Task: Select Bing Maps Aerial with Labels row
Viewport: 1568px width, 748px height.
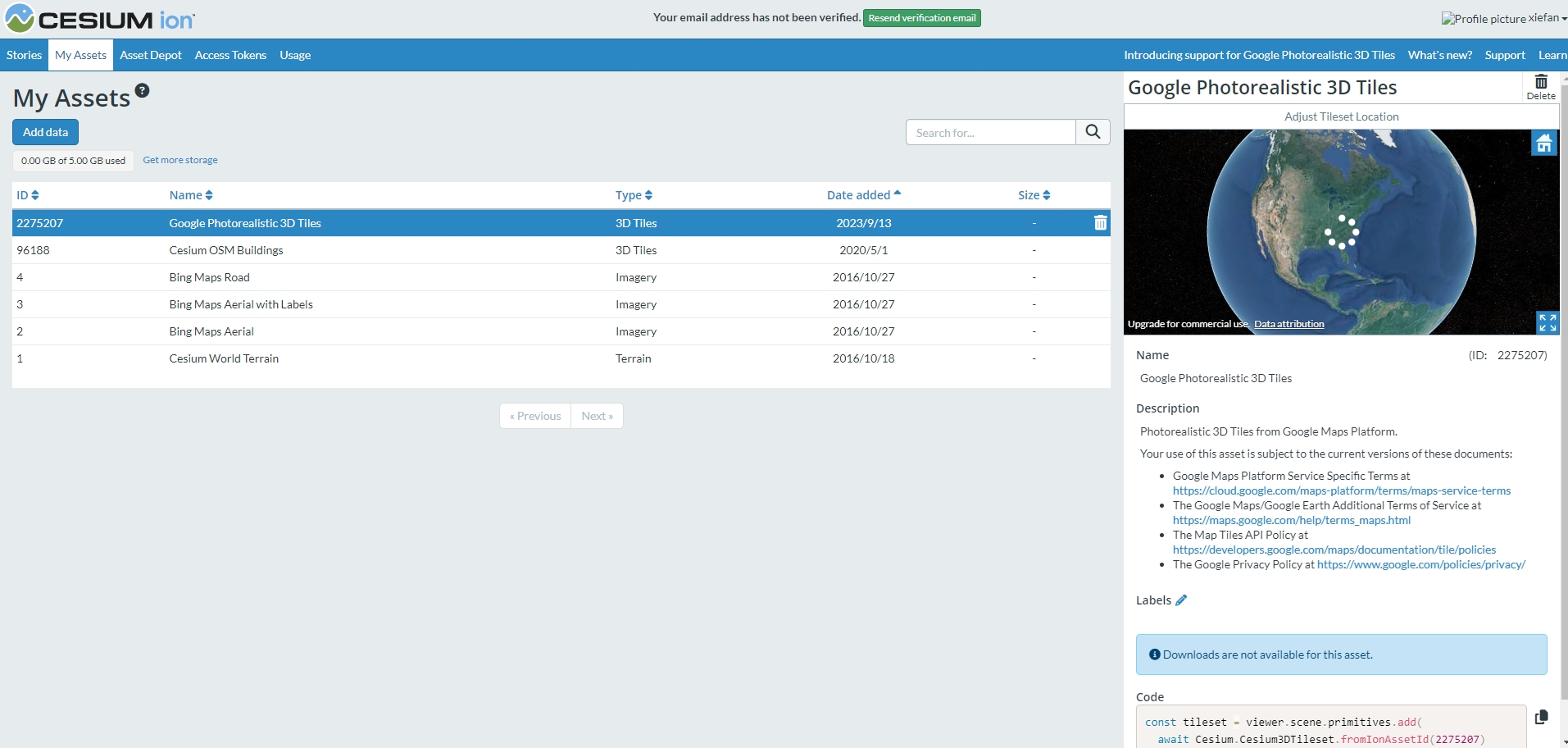Action: (561, 304)
